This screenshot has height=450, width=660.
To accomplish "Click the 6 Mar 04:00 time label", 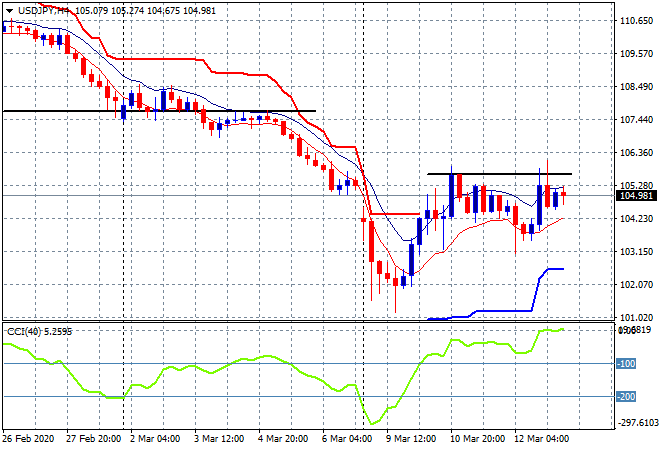I will pos(347,439).
